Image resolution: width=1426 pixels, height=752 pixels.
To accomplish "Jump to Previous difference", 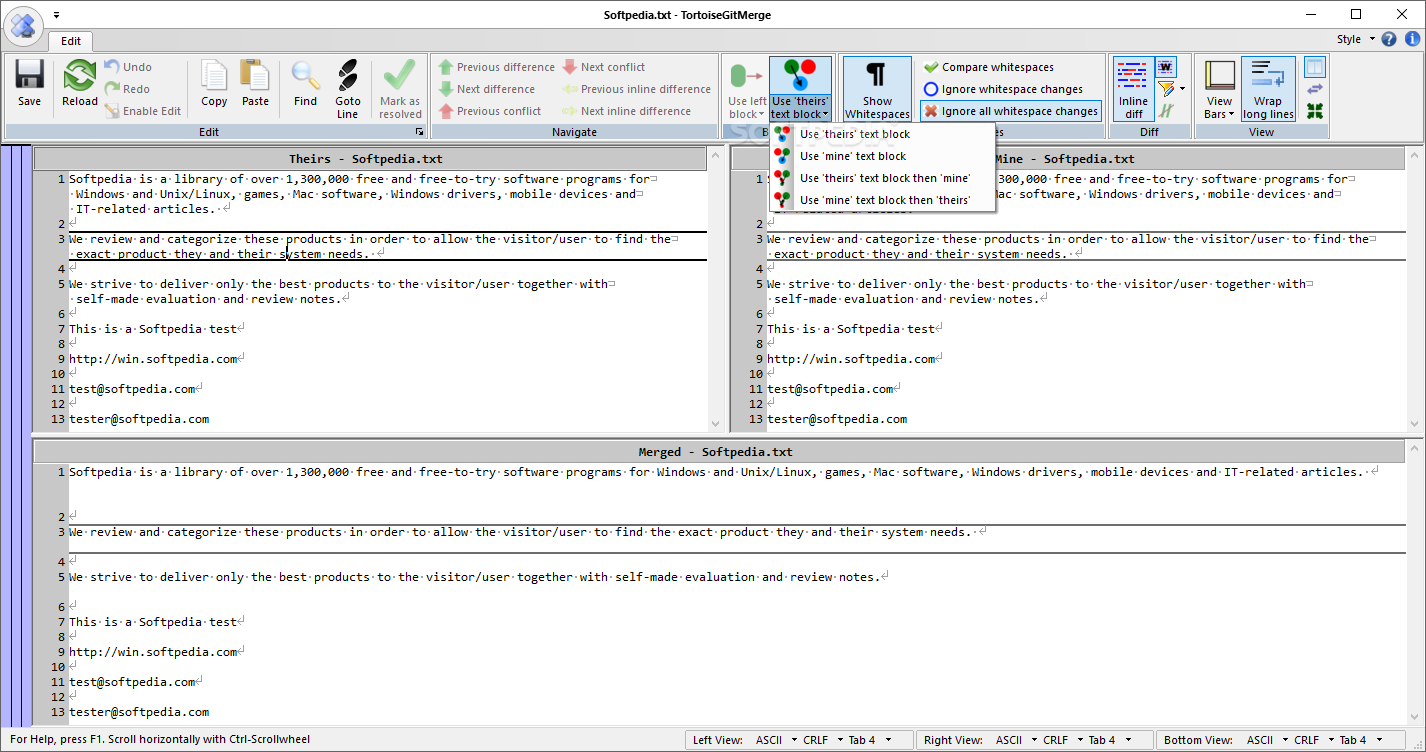I will tap(496, 67).
